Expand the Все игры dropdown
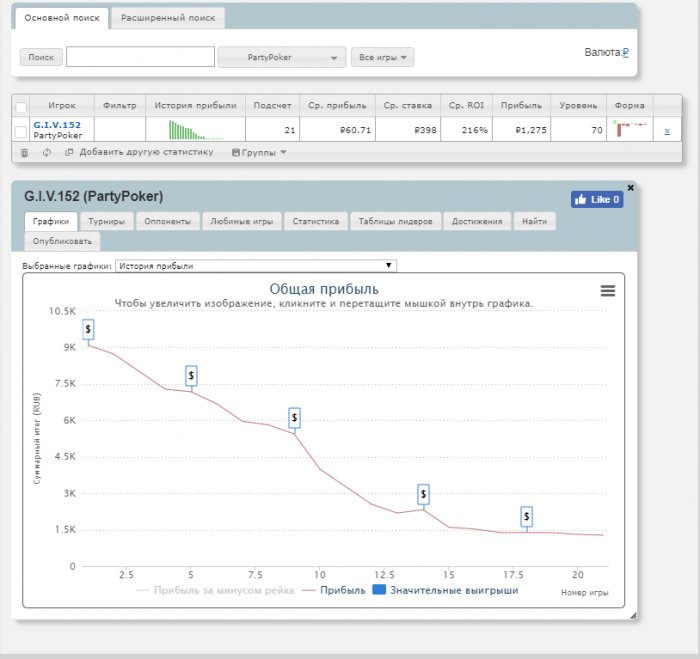This screenshot has height=659, width=700. tap(383, 57)
